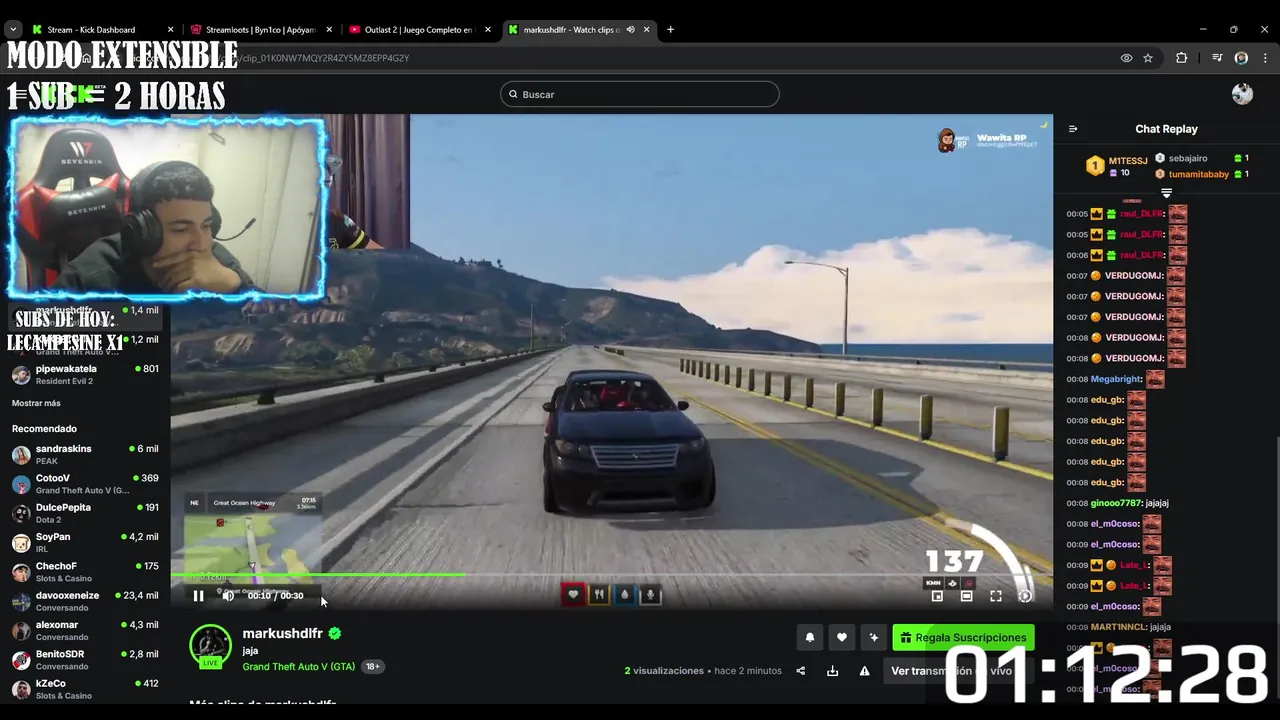Image resolution: width=1280 pixels, height=720 pixels.
Task: Toggle notification bell for markushdlfr
Action: click(x=810, y=637)
